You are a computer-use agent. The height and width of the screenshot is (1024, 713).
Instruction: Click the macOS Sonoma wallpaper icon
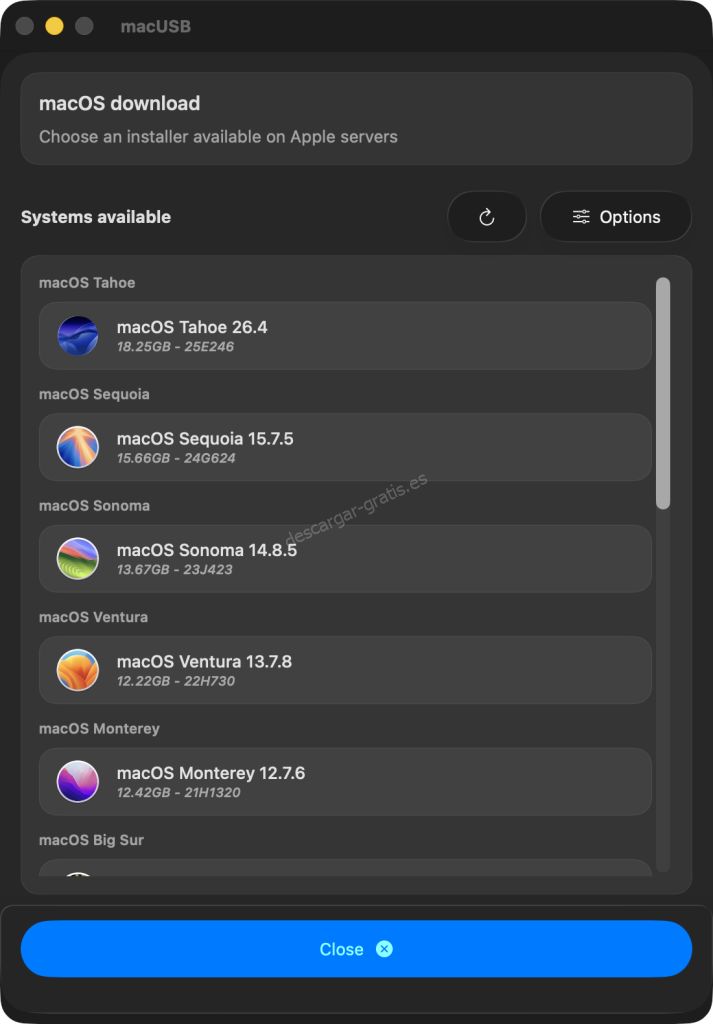[78, 559]
